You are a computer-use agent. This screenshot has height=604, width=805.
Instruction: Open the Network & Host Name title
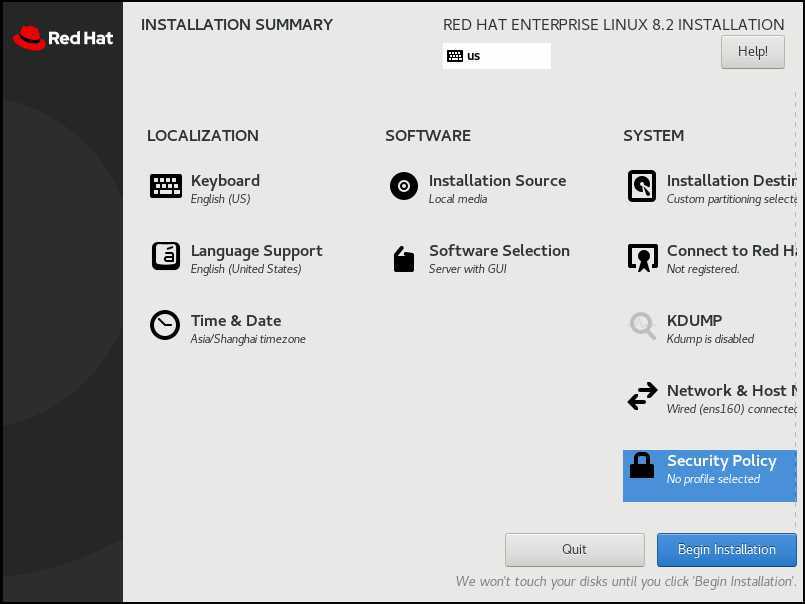point(732,390)
